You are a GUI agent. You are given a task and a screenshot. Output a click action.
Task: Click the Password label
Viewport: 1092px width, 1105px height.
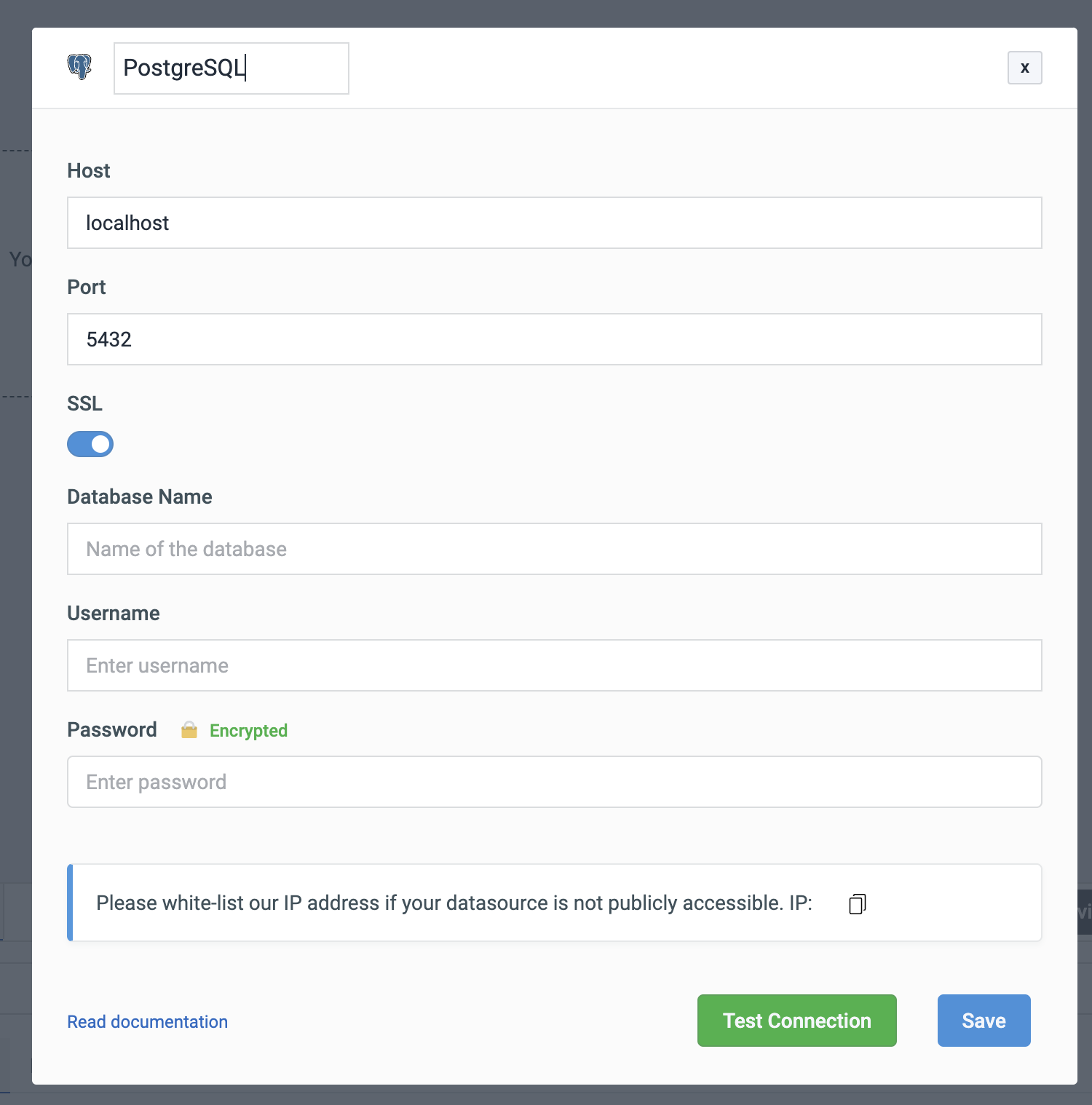tap(112, 729)
